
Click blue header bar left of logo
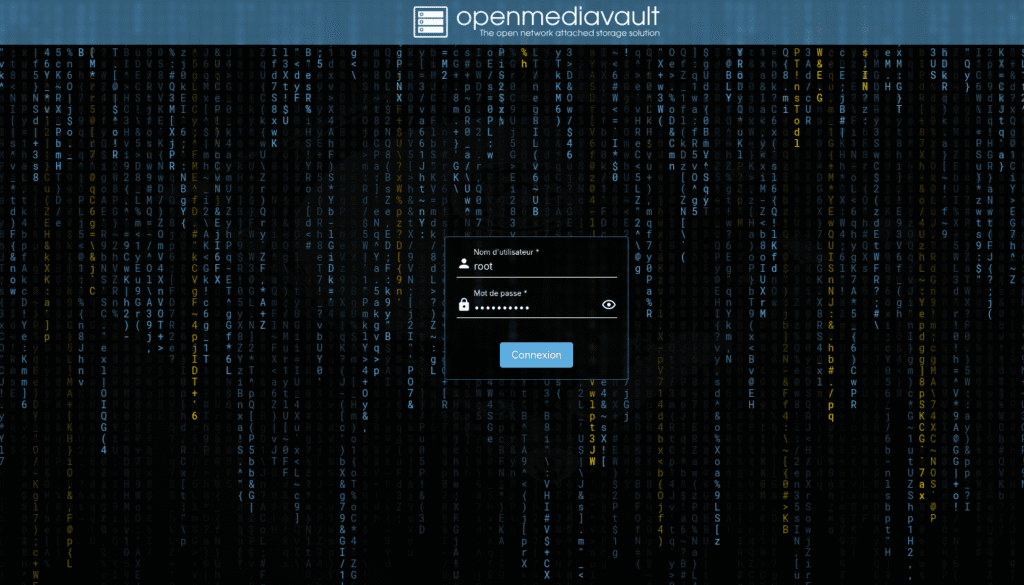click(200, 22)
